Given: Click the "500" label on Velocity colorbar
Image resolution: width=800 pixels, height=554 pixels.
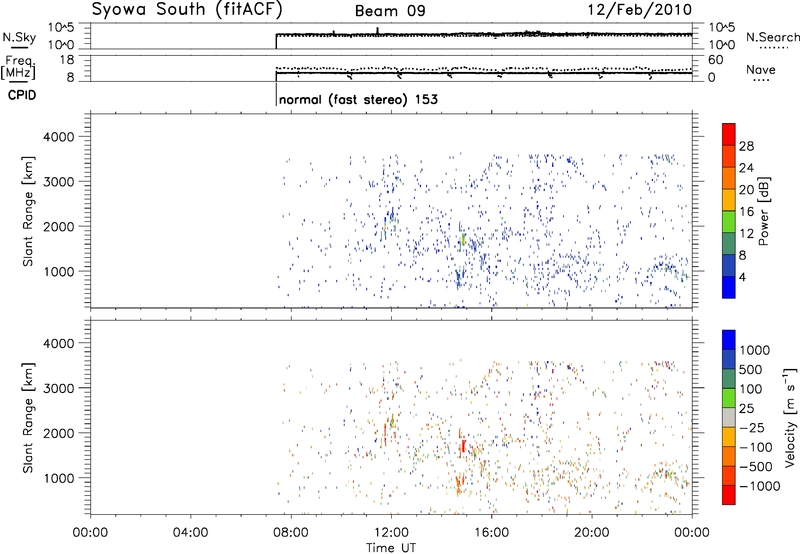Looking at the screenshot, I should [751, 369].
